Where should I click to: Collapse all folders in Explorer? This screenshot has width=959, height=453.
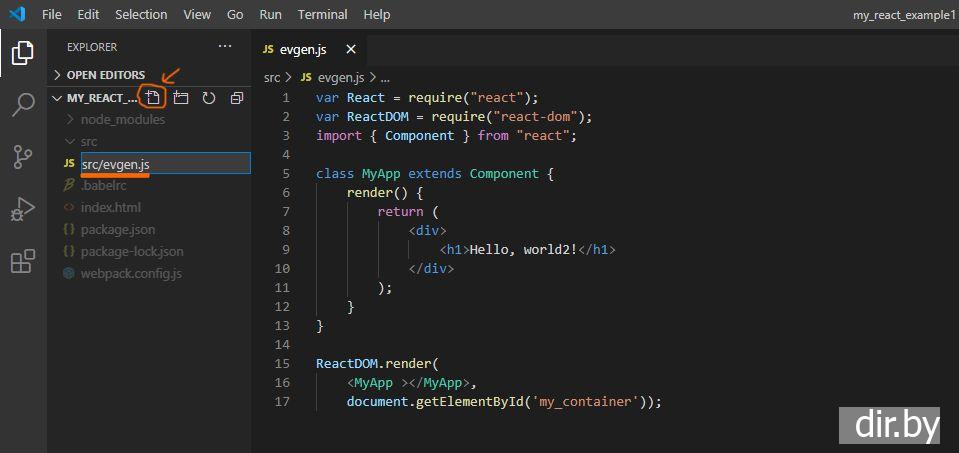[237, 98]
